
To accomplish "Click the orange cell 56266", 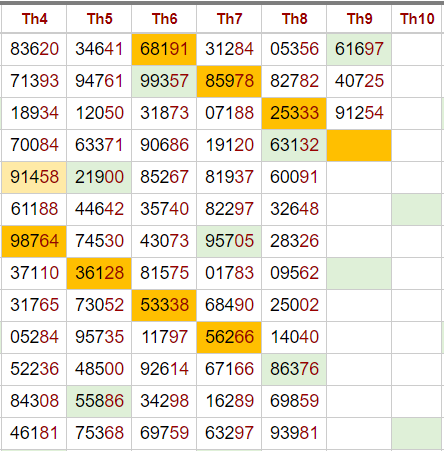I will click(x=229, y=337).
